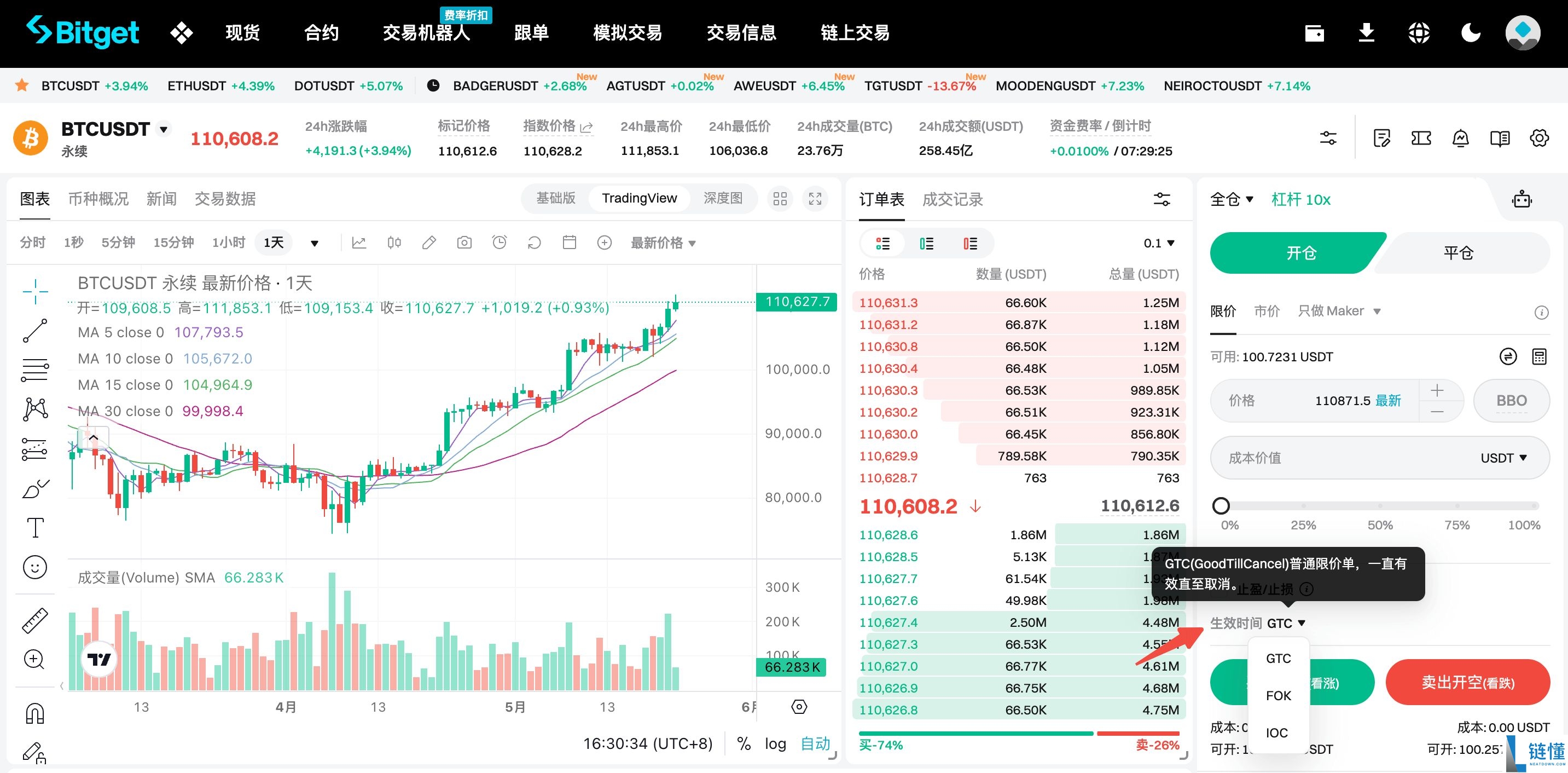Open the USDT unit dropdown
Viewport: 1568px width, 773px height.
click(x=1503, y=458)
